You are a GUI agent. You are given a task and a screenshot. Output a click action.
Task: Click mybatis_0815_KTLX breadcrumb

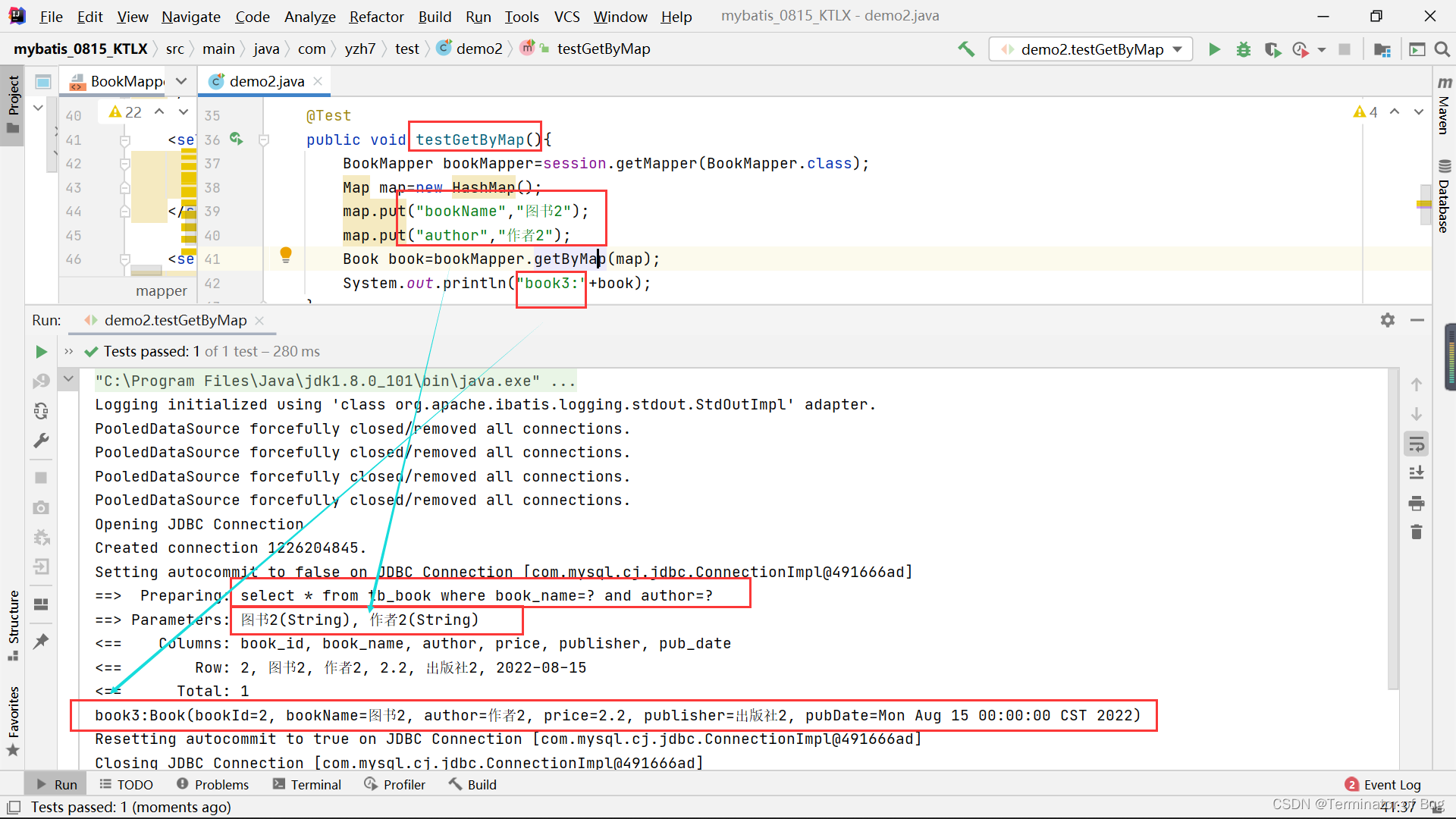[x=80, y=49]
